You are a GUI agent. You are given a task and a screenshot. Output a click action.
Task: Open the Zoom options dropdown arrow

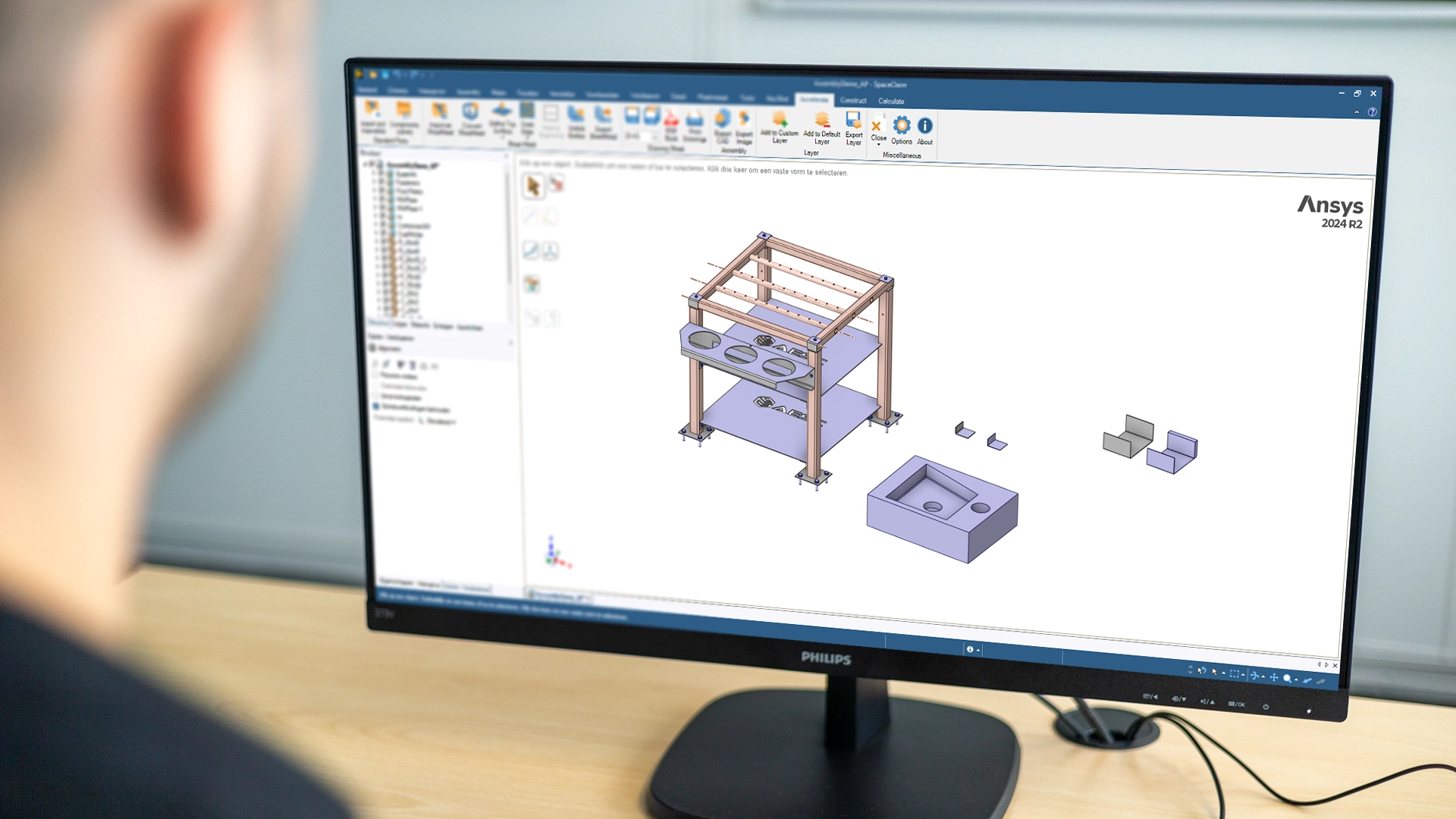click(1296, 679)
